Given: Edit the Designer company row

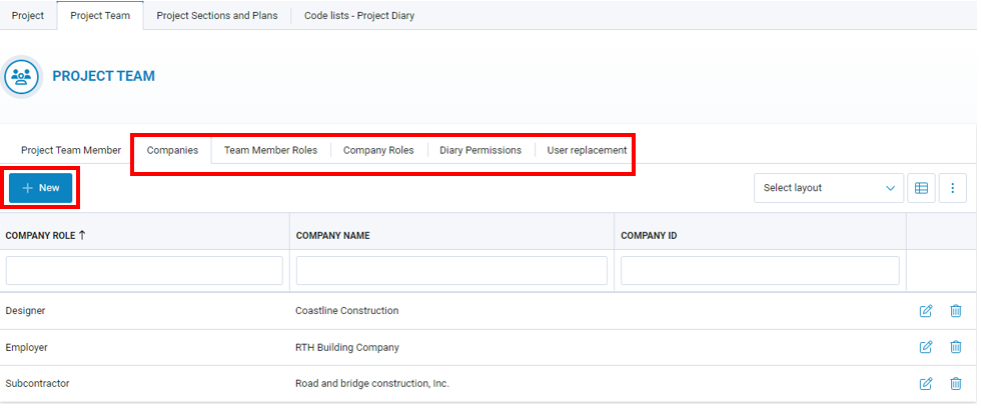Looking at the screenshot, I should (925, 311).
